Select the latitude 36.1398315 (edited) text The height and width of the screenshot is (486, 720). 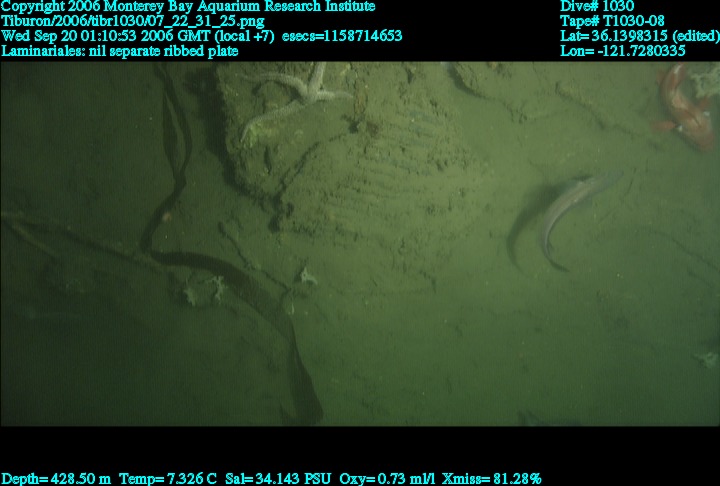640,36
